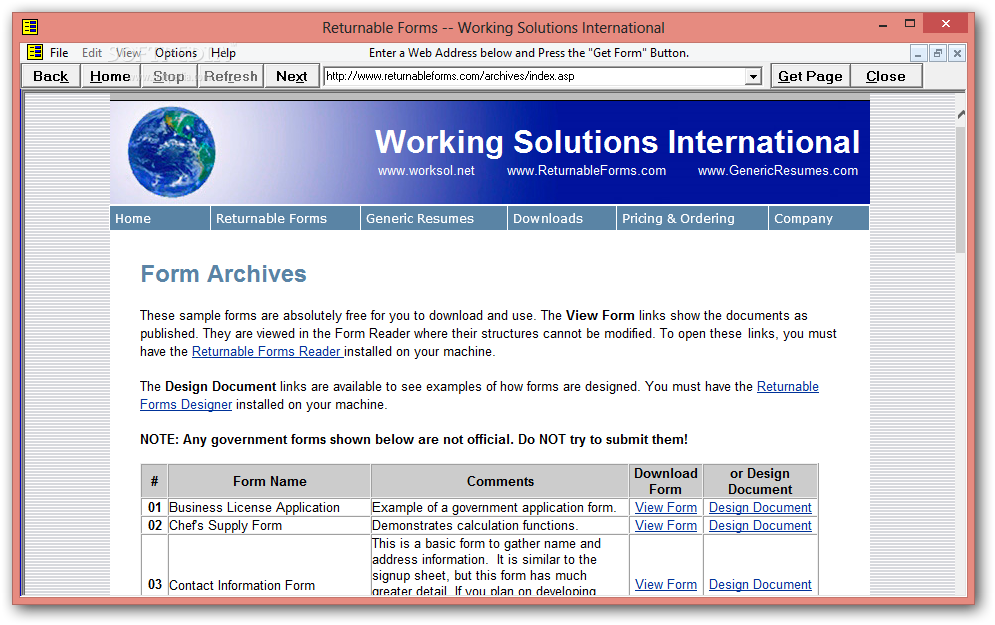The width and height of the screenshot is (995, 625).
Task: Expand the web address dropdown arrow
Action: click(753, 76)
